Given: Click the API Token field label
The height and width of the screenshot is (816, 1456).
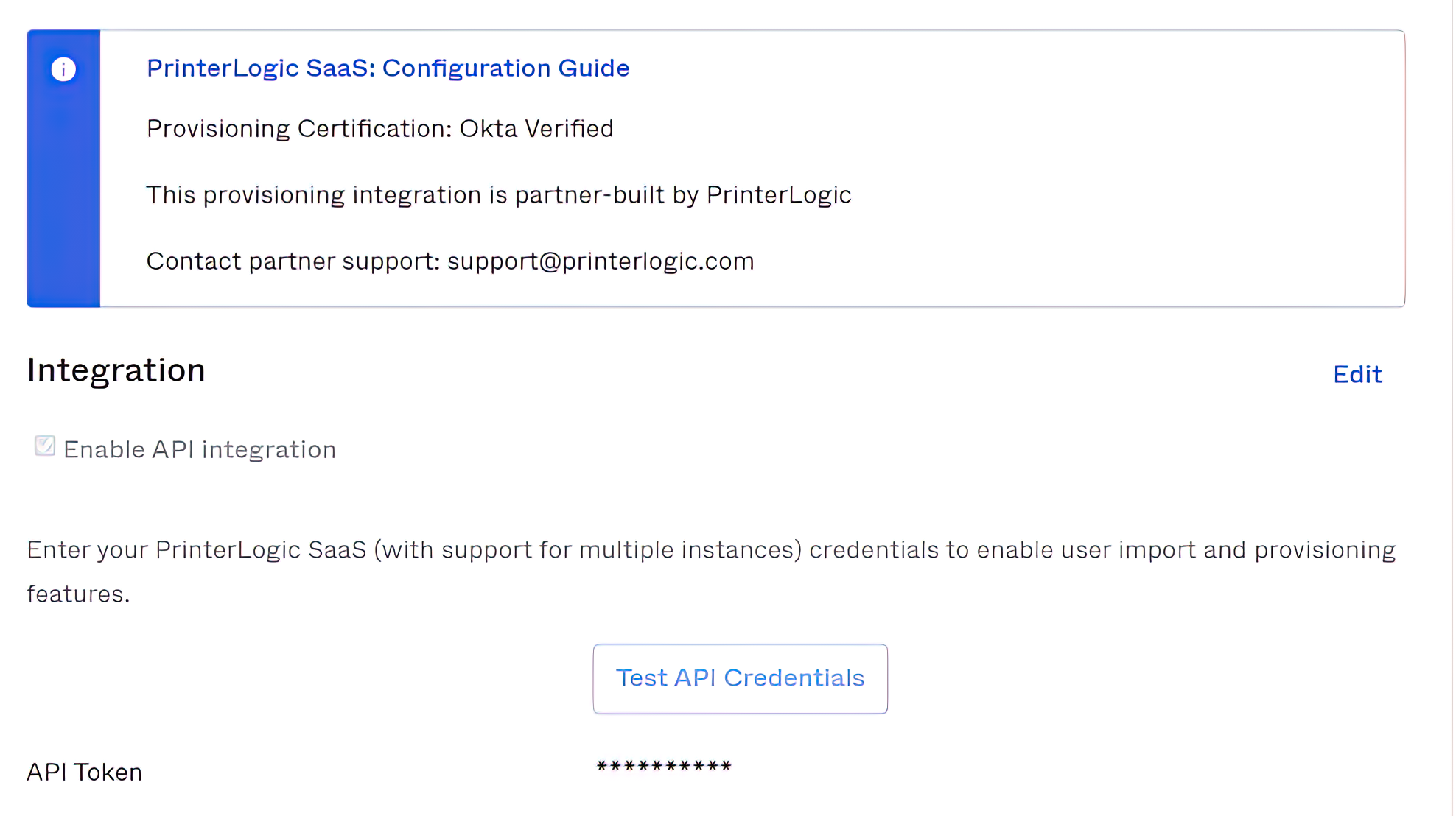Looking at the screenshot, I should pyautogui.click(x=85, y=772).
